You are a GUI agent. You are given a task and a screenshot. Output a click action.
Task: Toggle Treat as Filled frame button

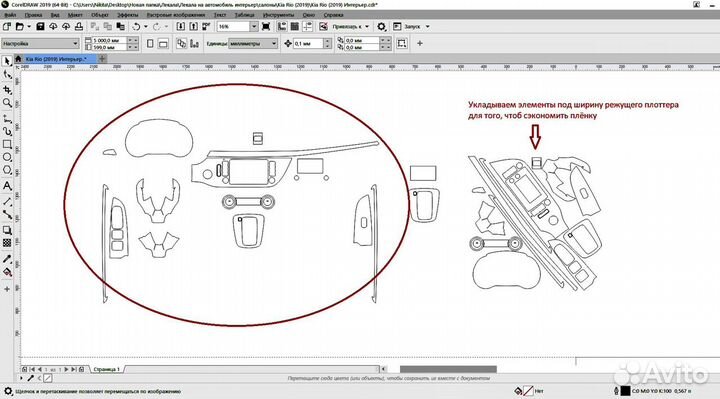[402, 44]
